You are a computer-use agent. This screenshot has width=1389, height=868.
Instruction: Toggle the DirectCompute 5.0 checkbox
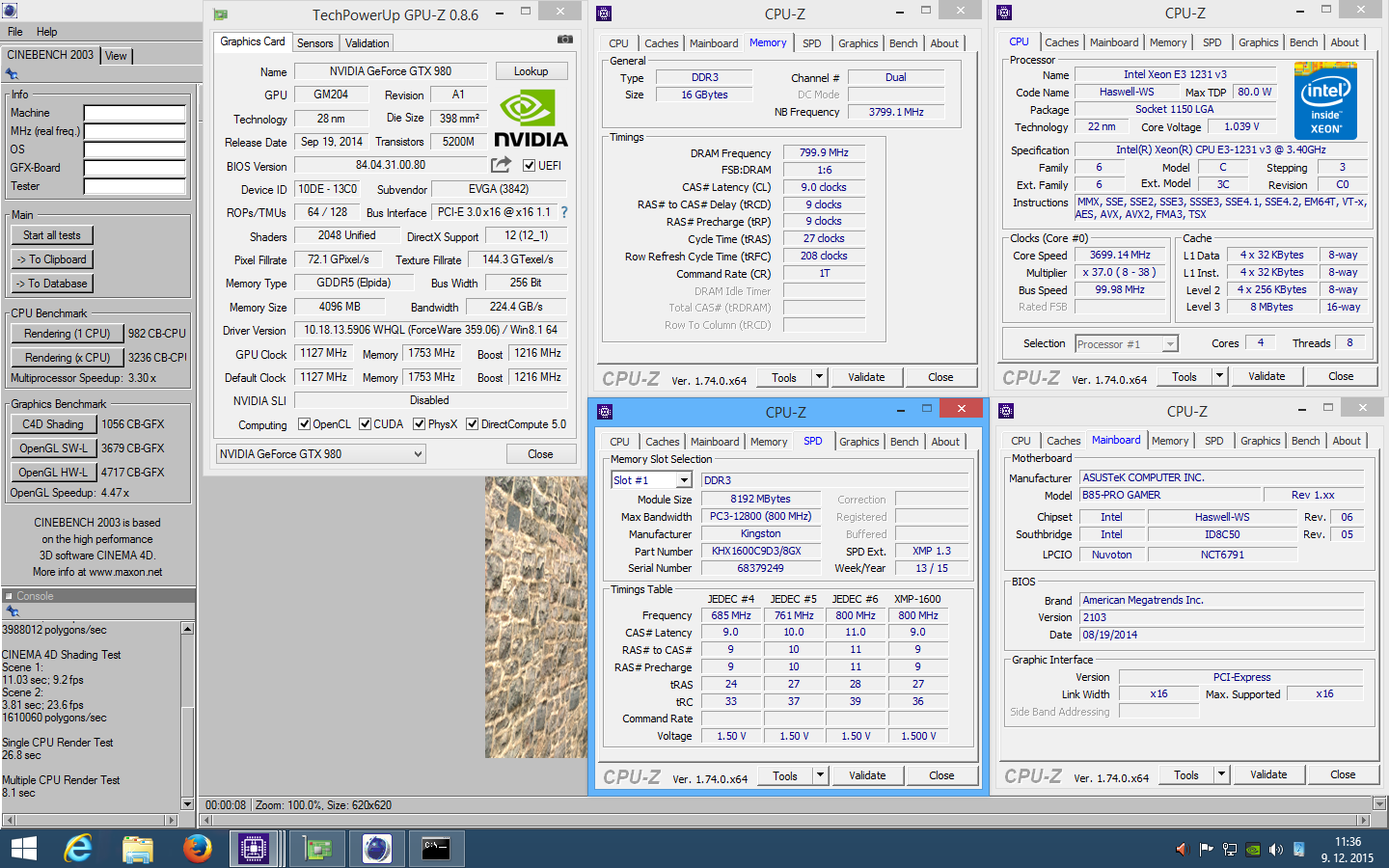473,423
